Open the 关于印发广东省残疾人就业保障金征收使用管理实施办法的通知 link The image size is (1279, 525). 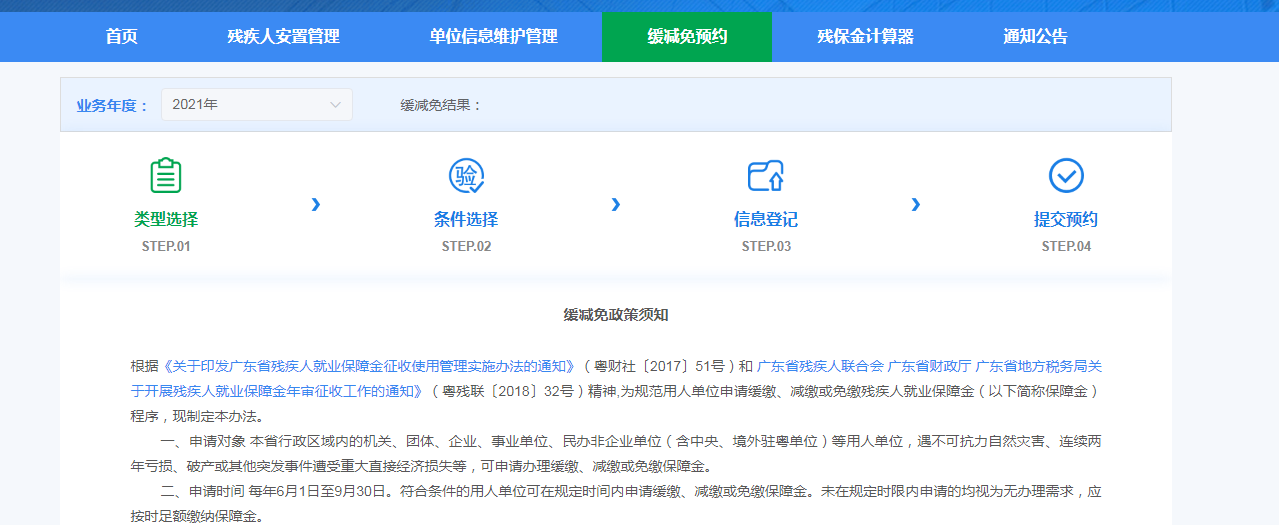click(x=370, y=366)
